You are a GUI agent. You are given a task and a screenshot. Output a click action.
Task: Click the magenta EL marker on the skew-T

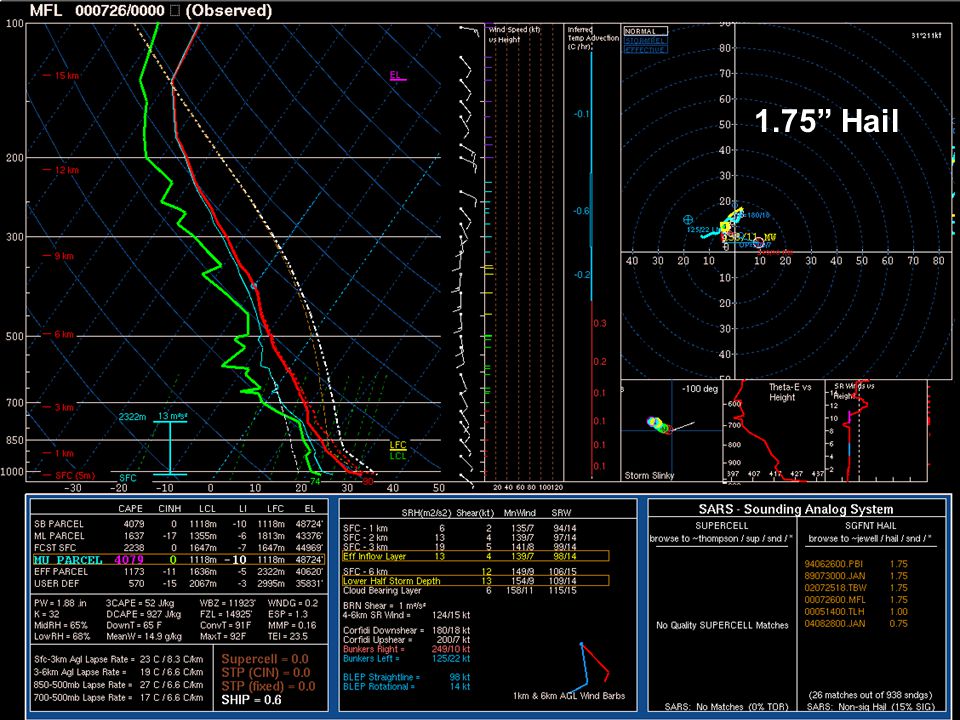396,76
